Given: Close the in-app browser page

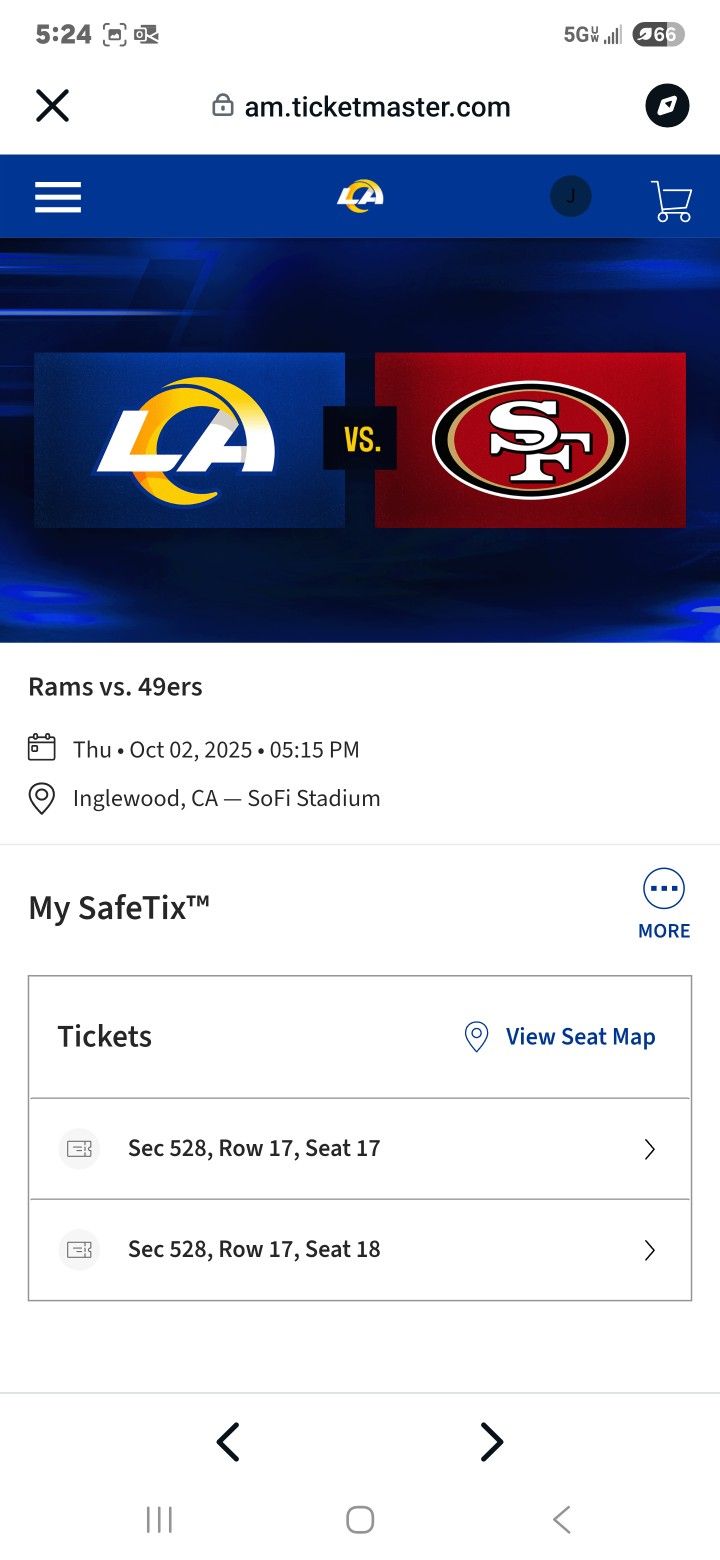Looking at the screenshot, I should pos(52,106).
